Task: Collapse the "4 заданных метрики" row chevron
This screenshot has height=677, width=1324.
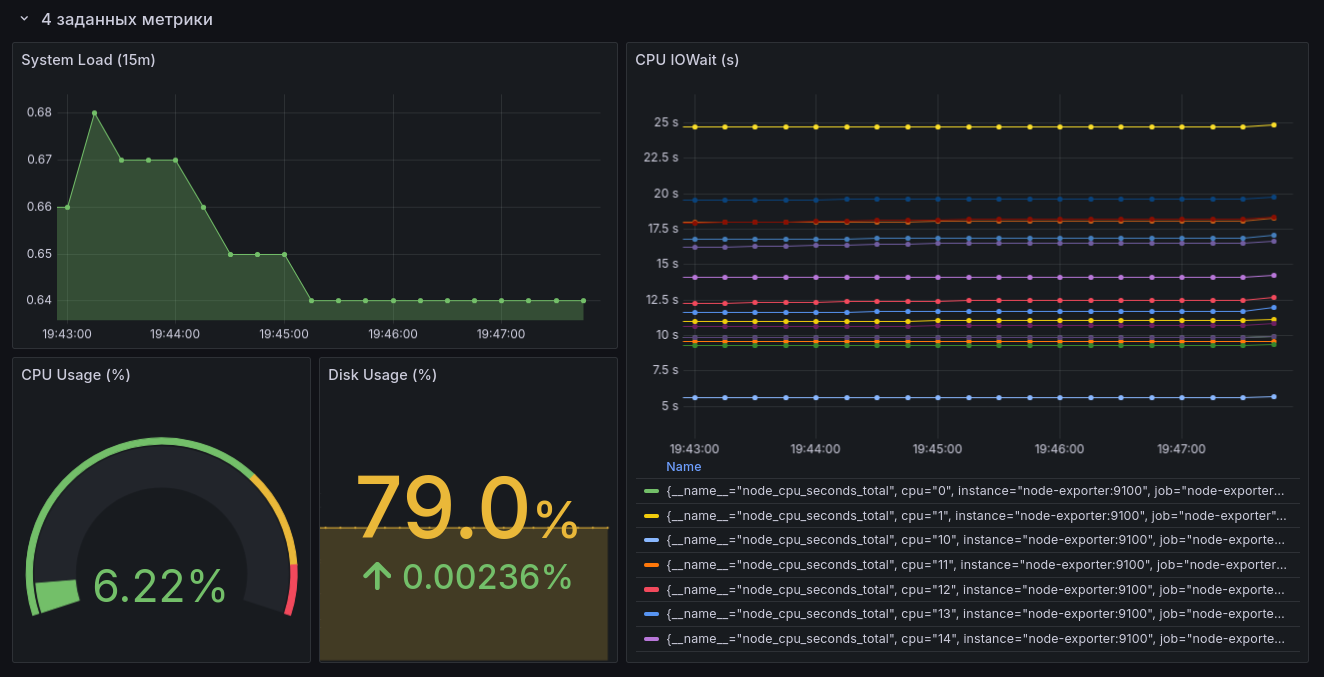Action: coord(24,19)
